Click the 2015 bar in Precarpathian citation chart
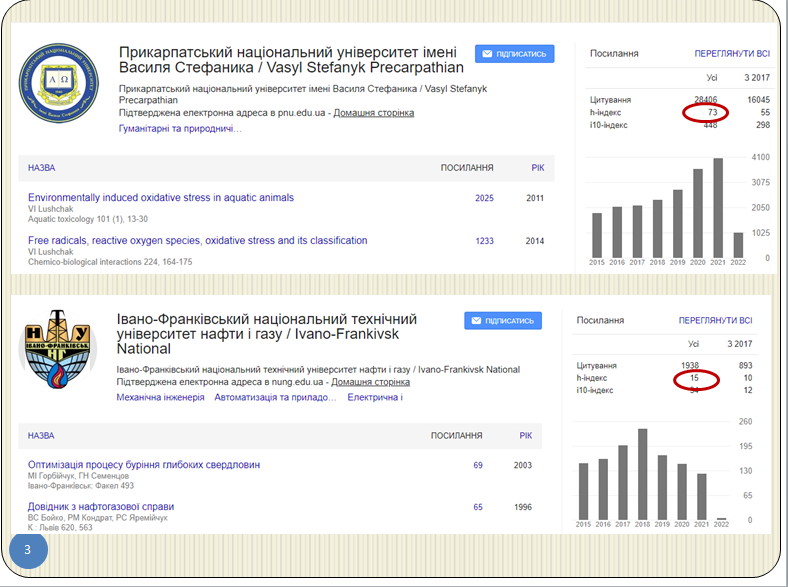 (597, 236)
